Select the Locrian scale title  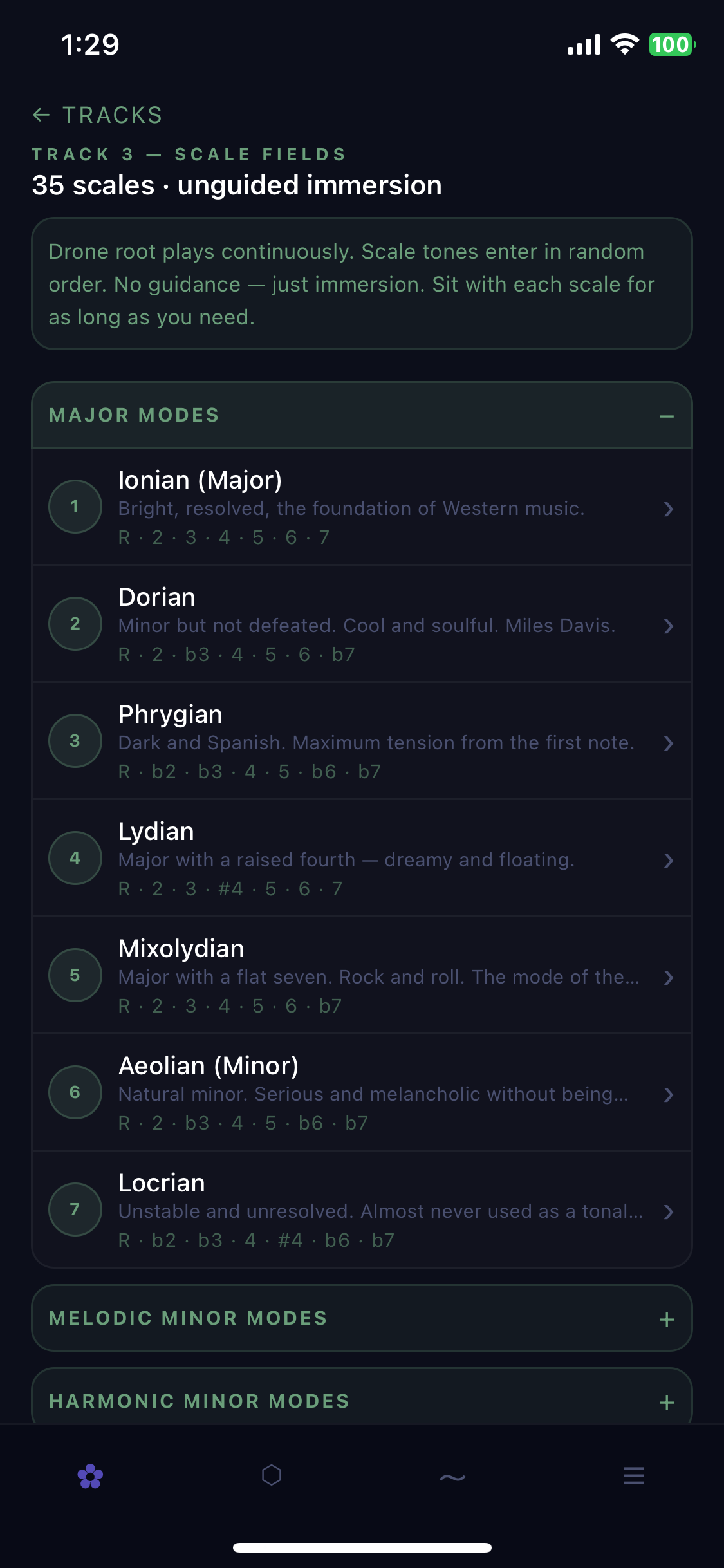pyautogui.click(x=162, y=1183)
